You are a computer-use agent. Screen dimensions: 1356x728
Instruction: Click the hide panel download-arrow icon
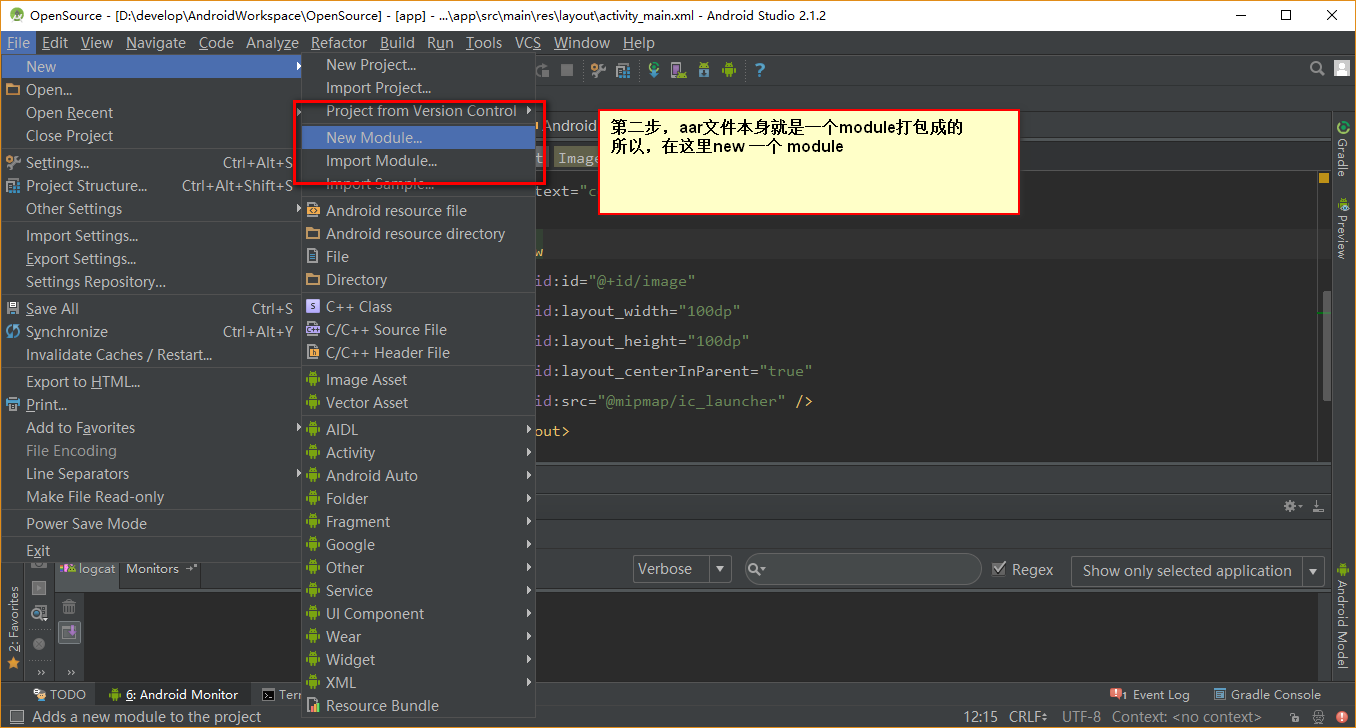point(1318,507)
